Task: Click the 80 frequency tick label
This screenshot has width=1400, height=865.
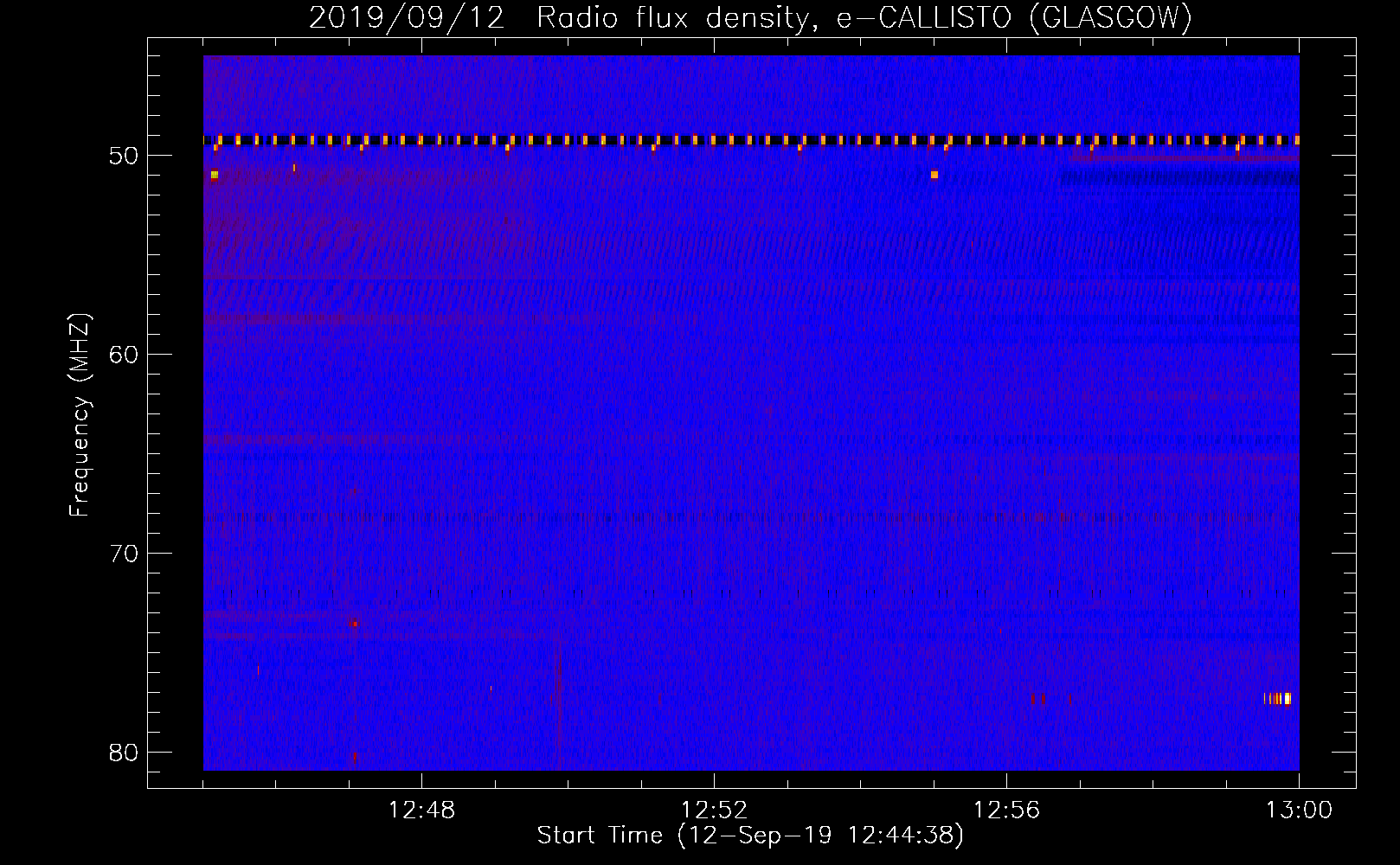Action: 124,752
